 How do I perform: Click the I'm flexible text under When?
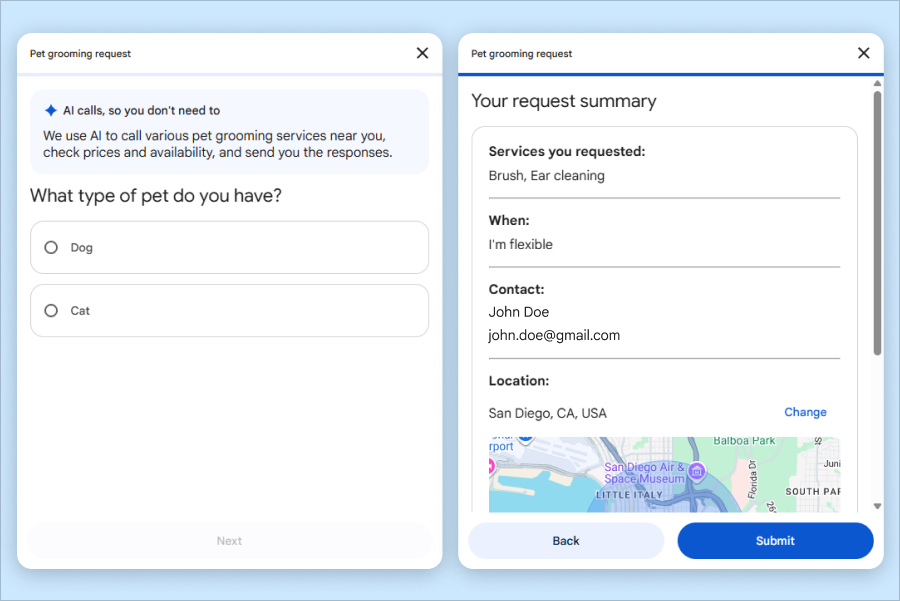click(x=519, y=244)
